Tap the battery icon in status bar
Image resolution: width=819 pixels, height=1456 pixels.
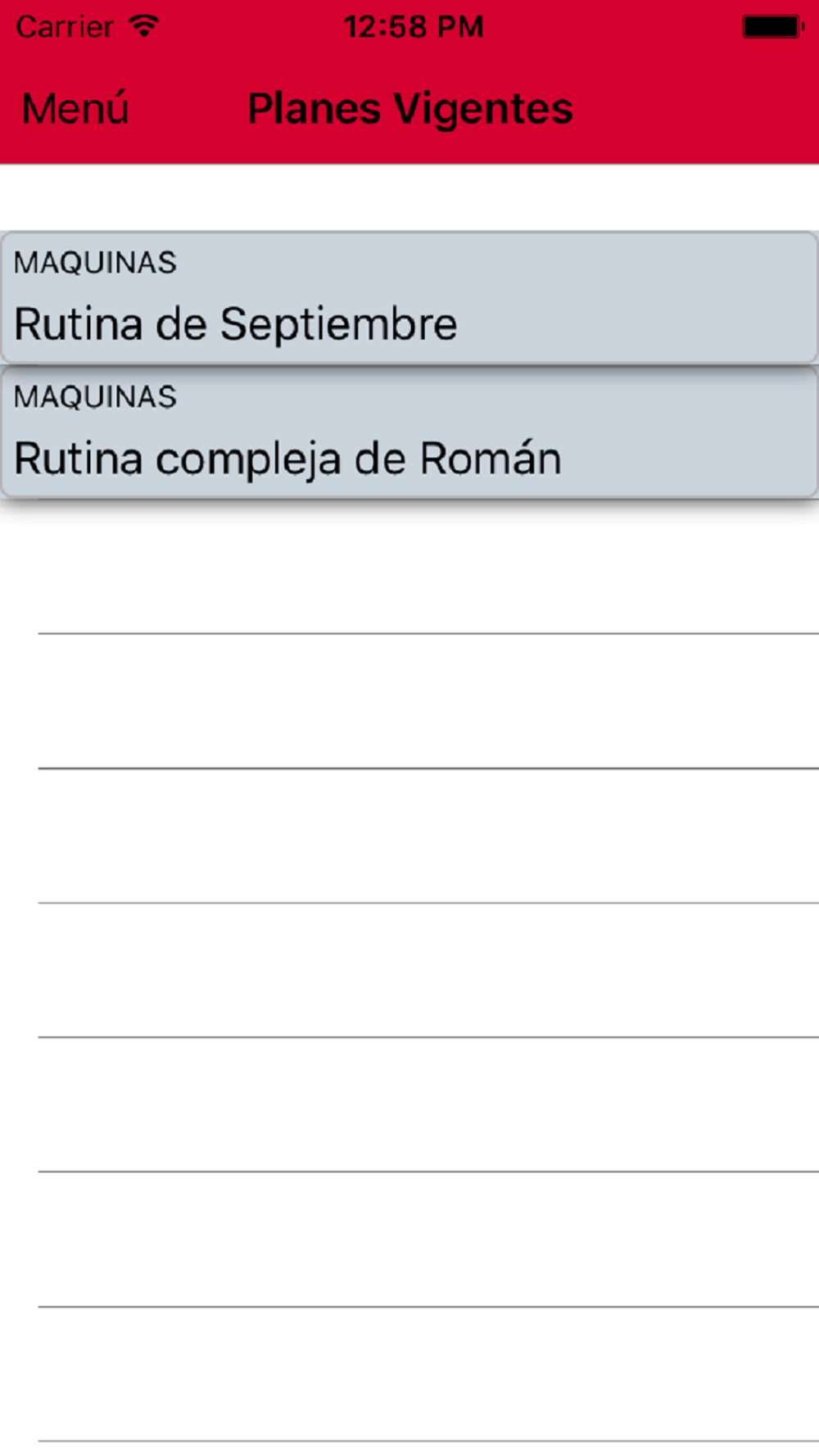772,27
